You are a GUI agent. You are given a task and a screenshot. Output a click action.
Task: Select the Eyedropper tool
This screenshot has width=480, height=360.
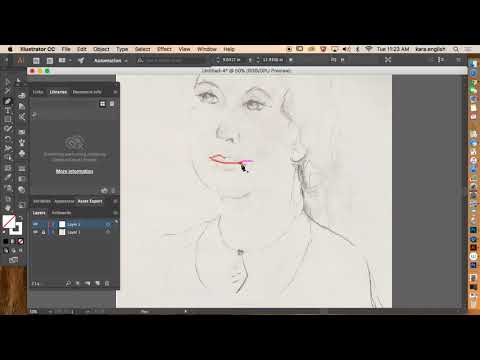tap(8, 177)
